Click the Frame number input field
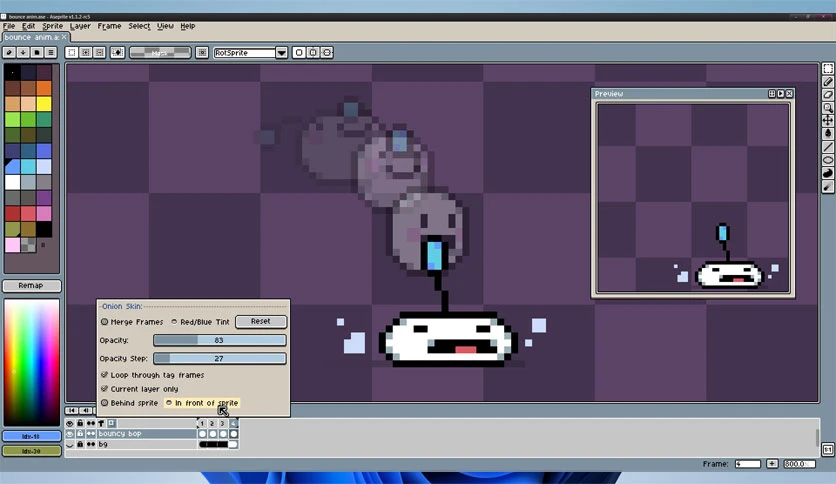Viewport: 836px width, 484px height. click(x=747, y=464)
